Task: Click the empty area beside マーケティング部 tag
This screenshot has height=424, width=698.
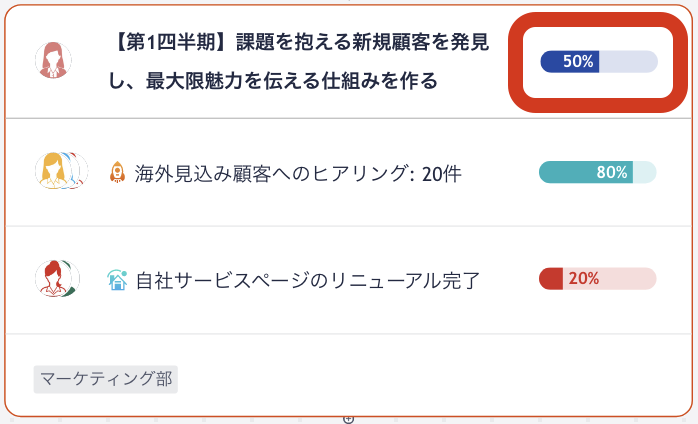Action: point(427,379)
